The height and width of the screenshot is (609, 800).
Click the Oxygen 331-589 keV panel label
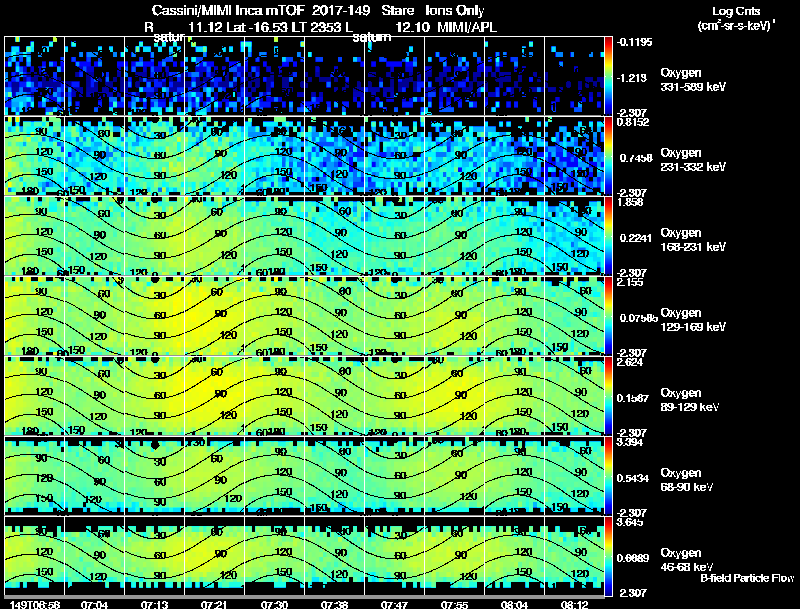[693, 80]
